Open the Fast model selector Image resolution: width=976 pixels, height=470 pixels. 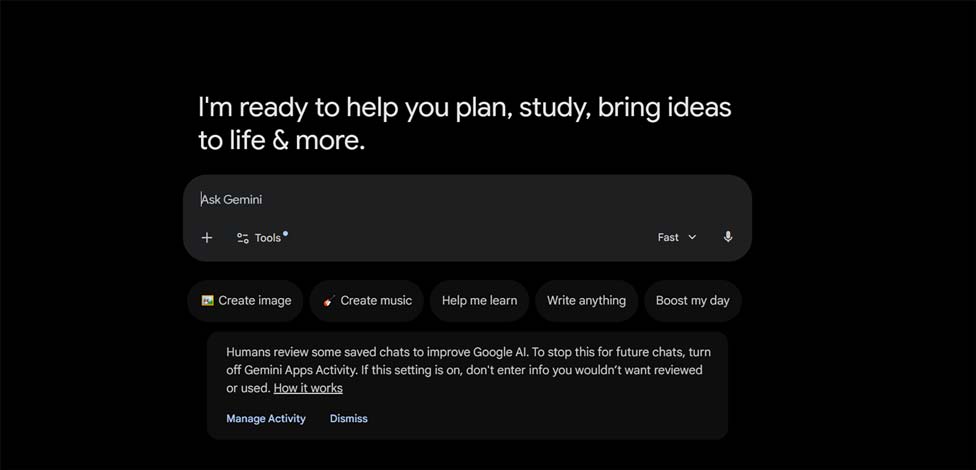coord(677,237)
